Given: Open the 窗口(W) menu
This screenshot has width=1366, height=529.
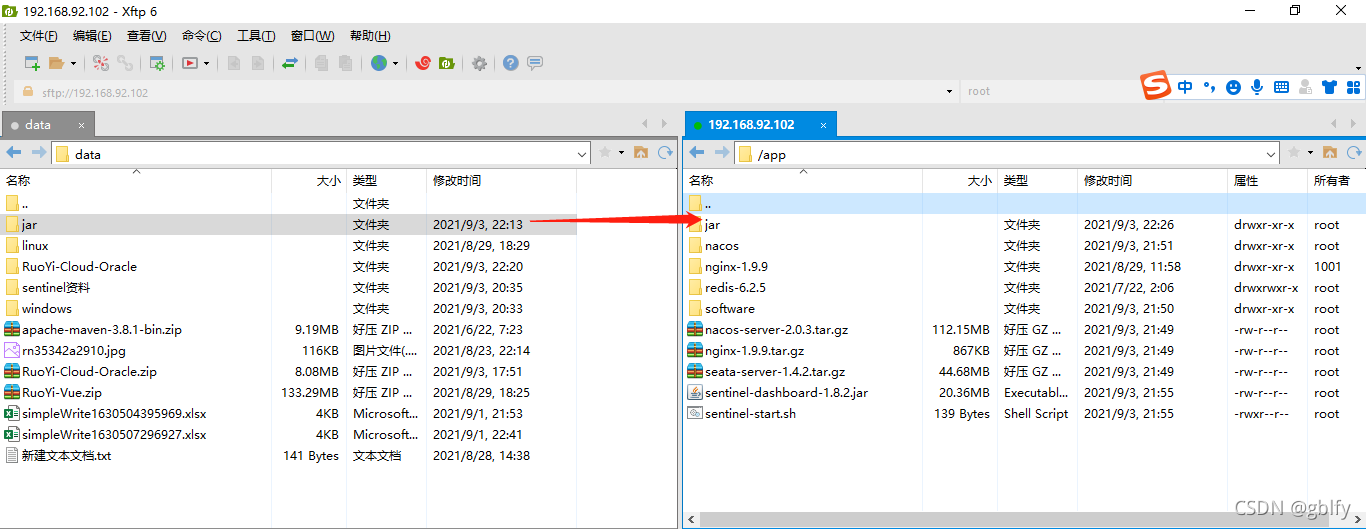Looking at the screenshot, I should click(x=312, y=36).
